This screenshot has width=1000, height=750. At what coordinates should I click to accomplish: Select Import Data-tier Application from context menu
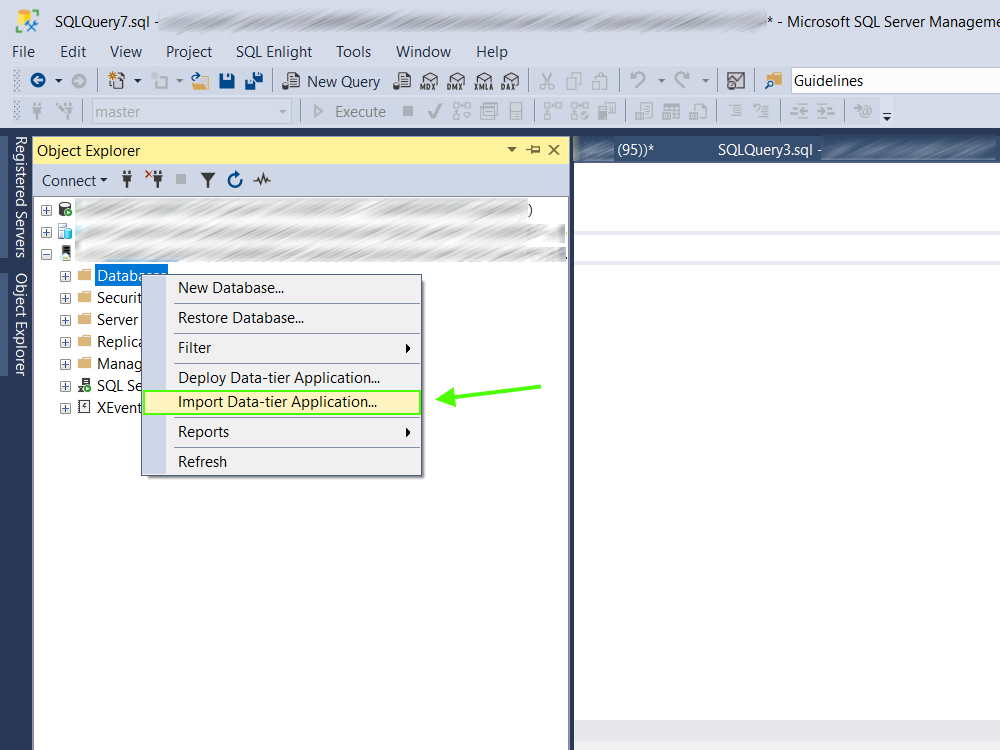point(277,402)
